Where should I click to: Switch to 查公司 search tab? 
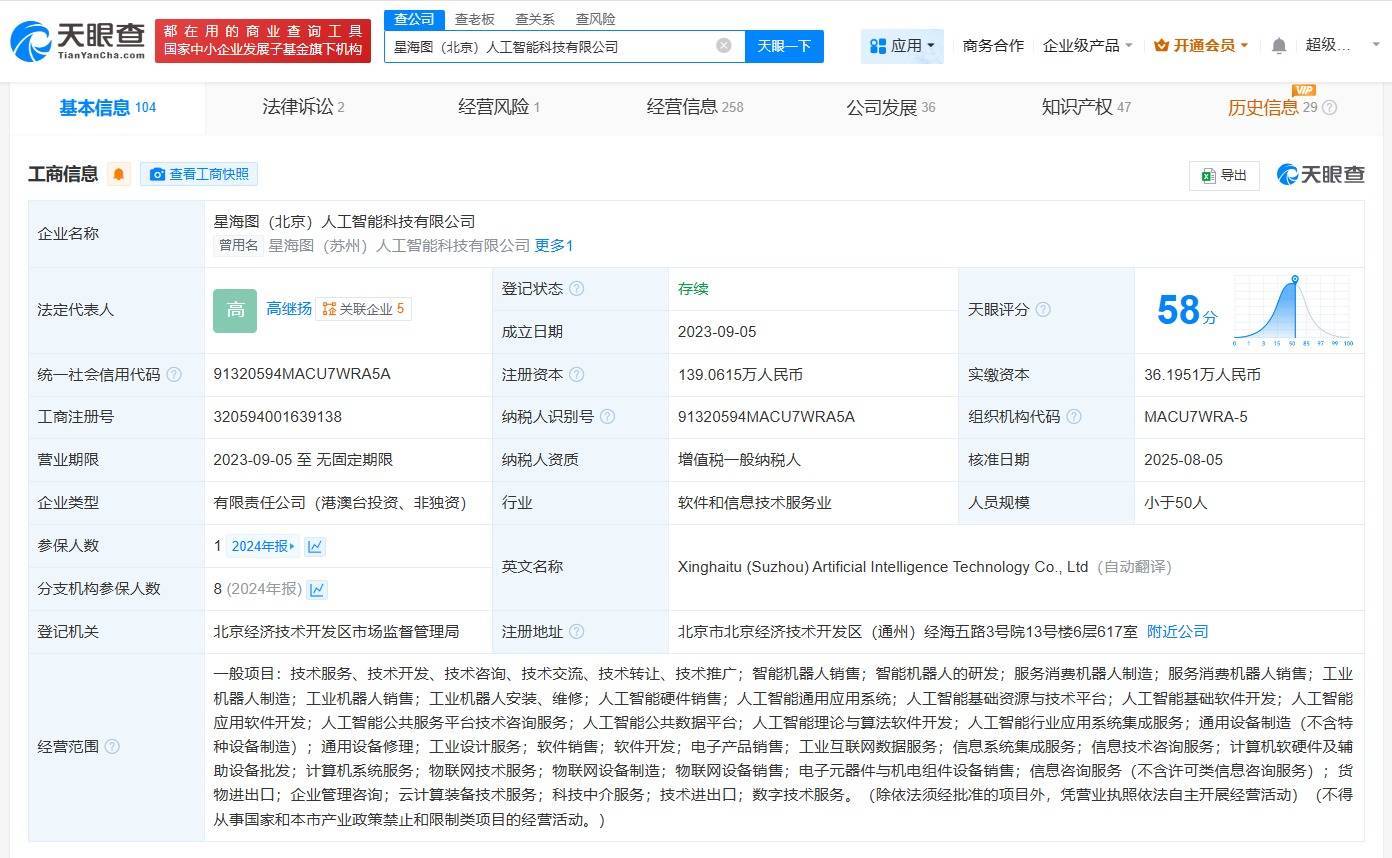coord(414,19)
